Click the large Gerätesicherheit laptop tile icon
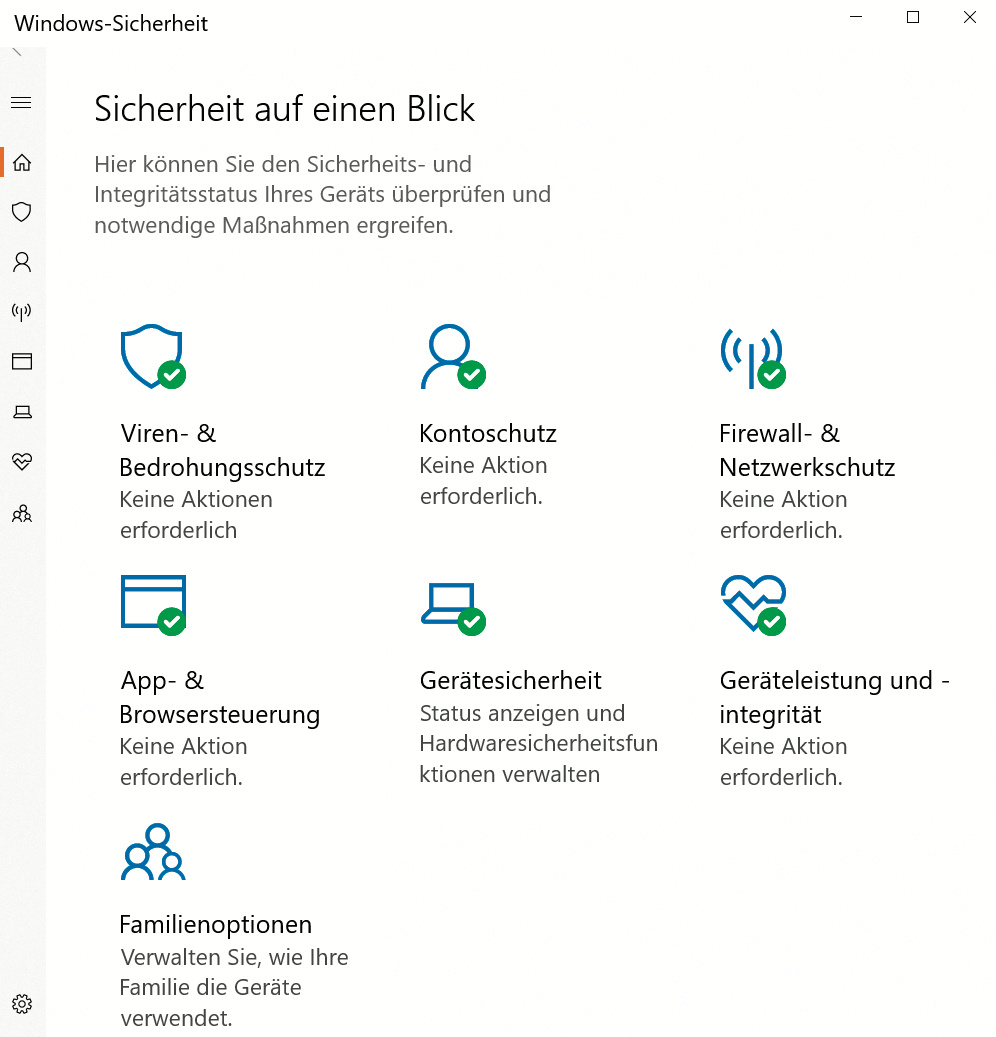 (450, 604)
